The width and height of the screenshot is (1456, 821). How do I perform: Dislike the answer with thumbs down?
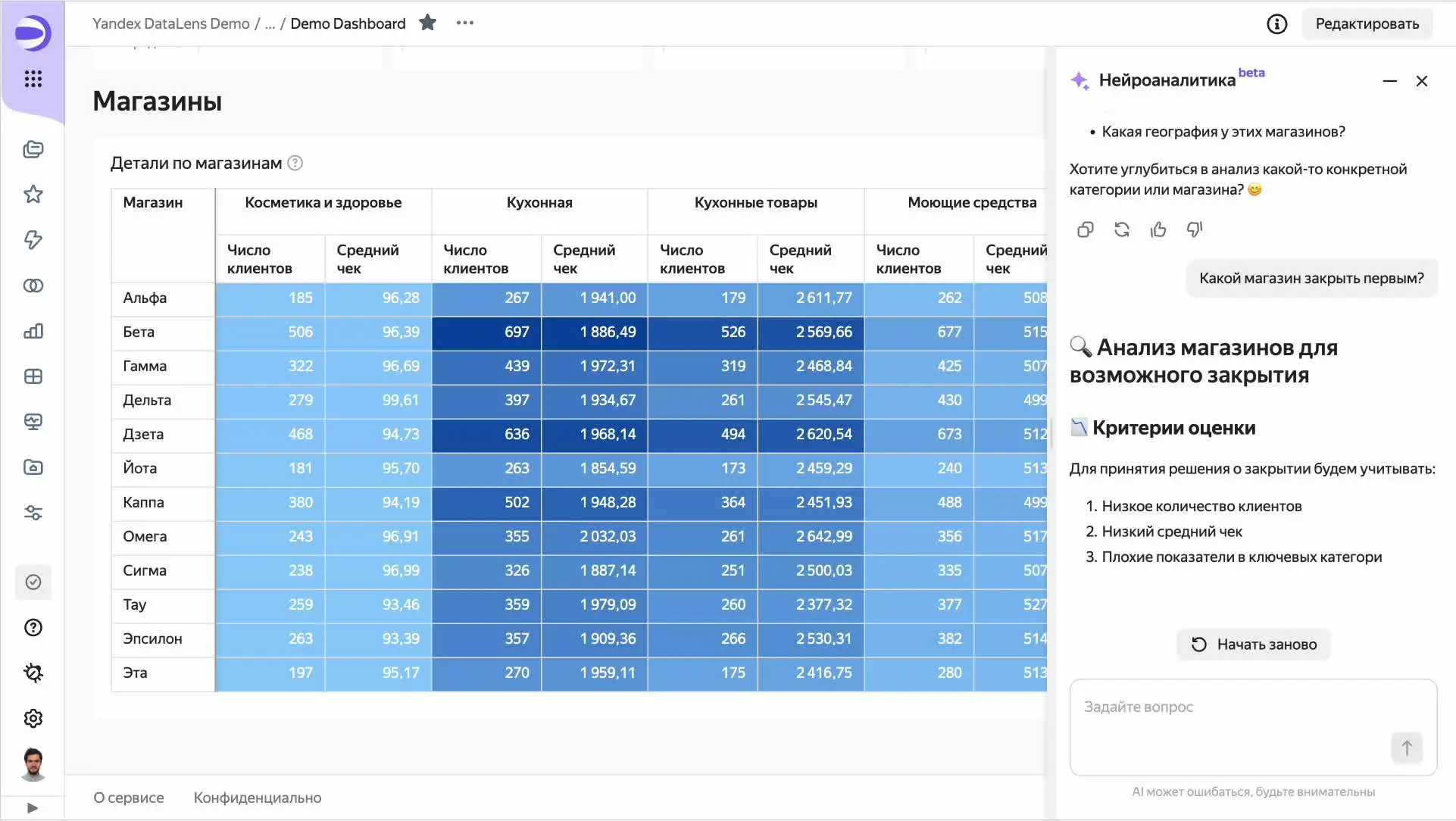(1195, 229)
